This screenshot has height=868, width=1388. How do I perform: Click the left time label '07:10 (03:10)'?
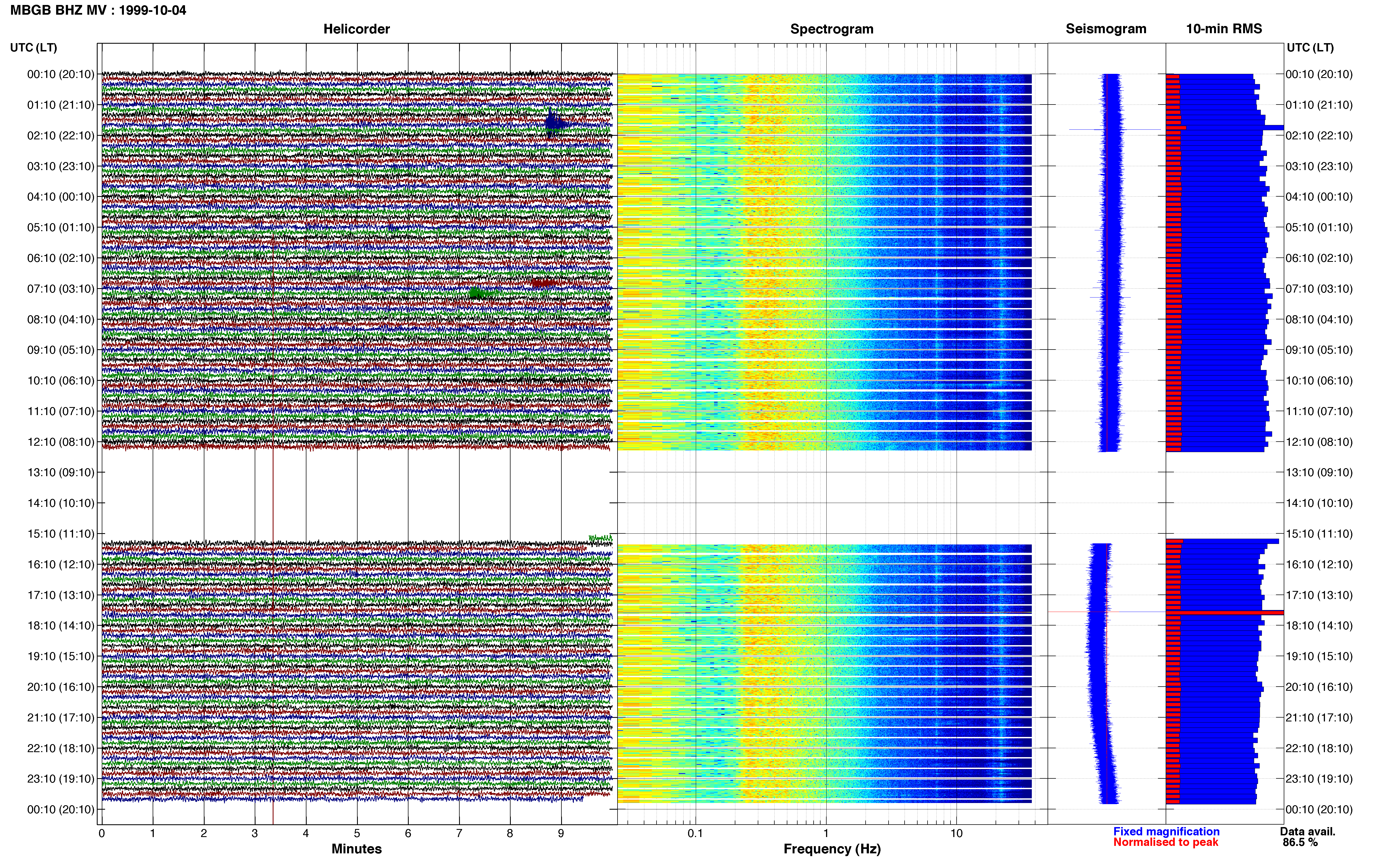pyautogui.click(x=61, y=288)
